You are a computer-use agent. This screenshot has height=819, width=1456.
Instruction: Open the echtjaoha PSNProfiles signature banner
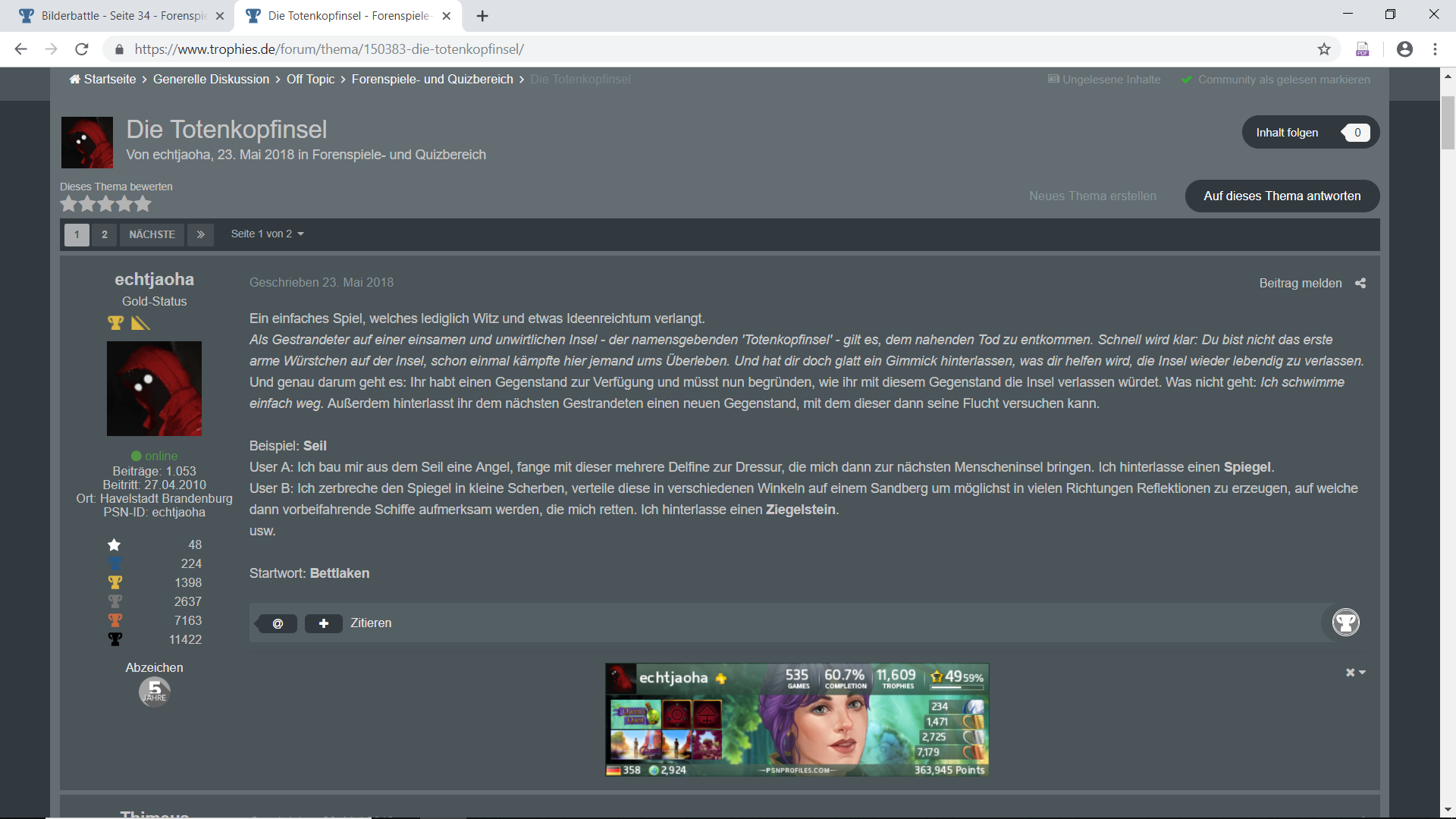point(797,720)
